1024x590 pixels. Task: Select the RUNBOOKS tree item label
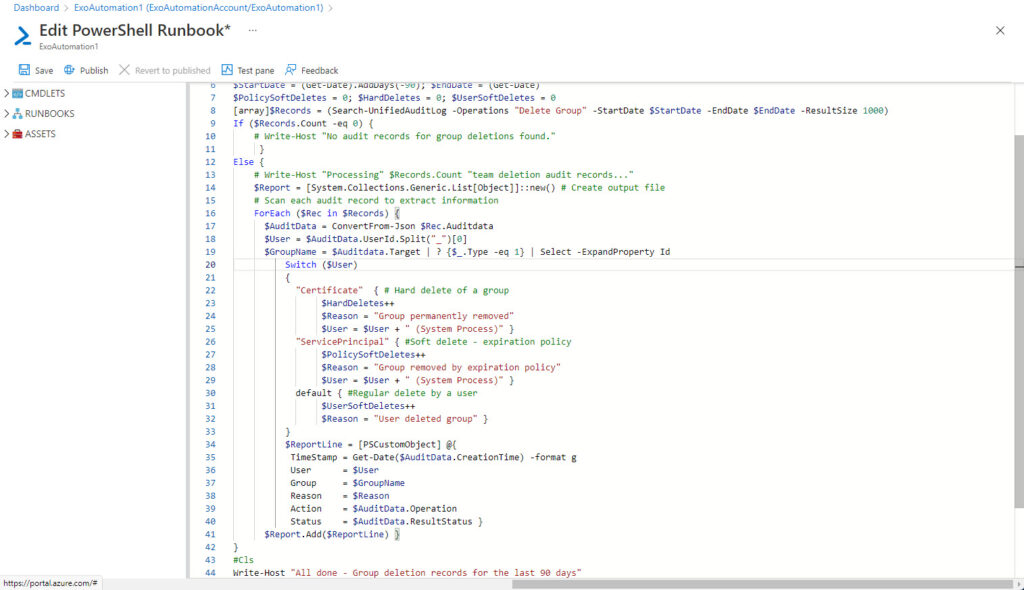[x=50, y=114]
